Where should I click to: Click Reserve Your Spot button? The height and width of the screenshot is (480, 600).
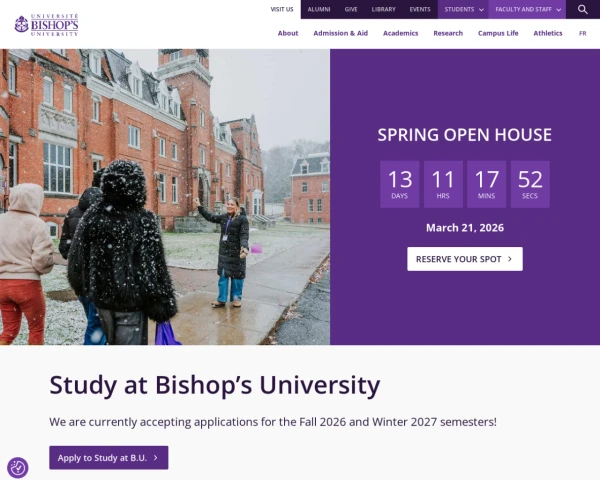tap(465, 259)
